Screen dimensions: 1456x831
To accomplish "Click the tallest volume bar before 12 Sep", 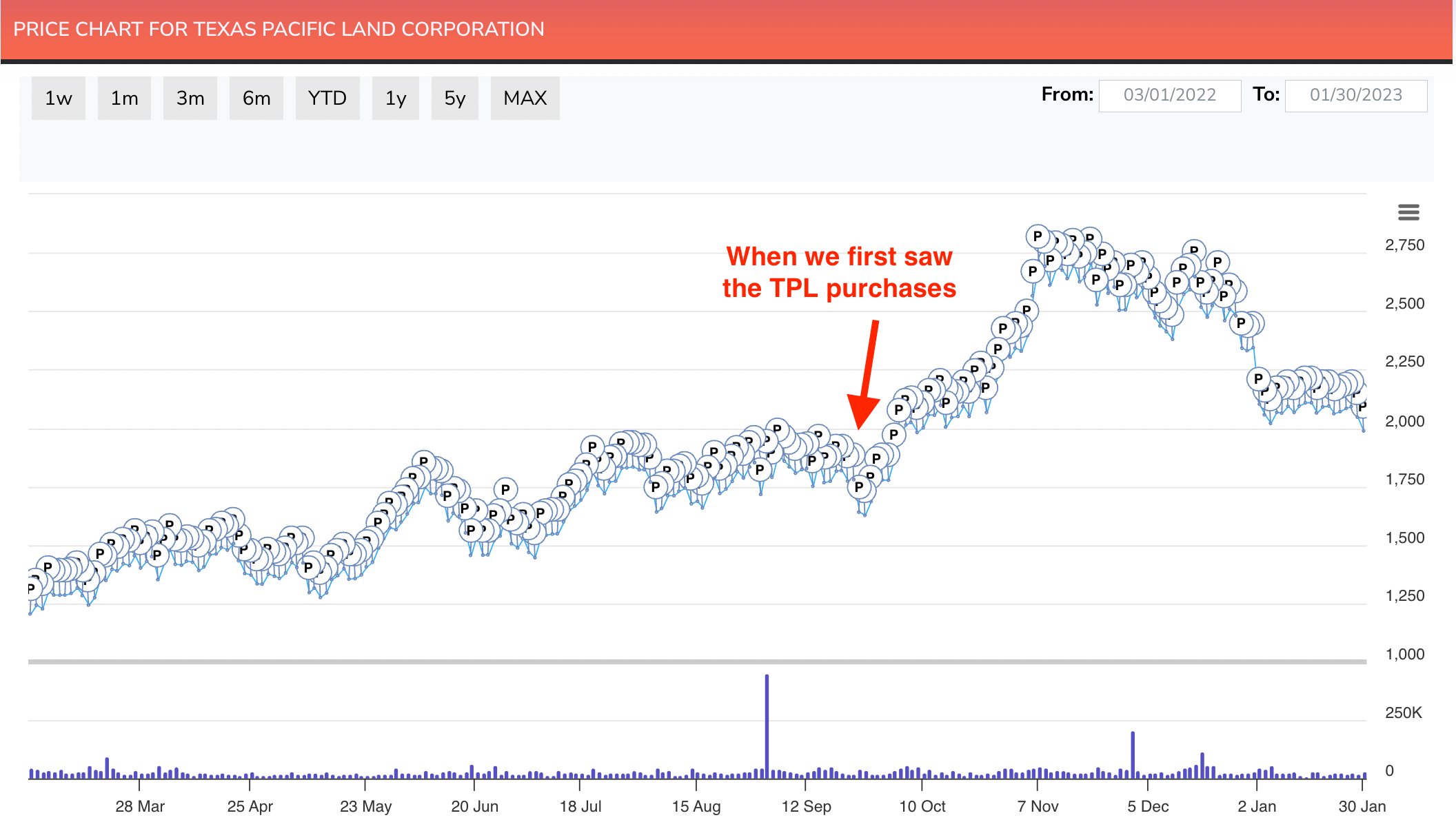I will click(x=767, y=726).
